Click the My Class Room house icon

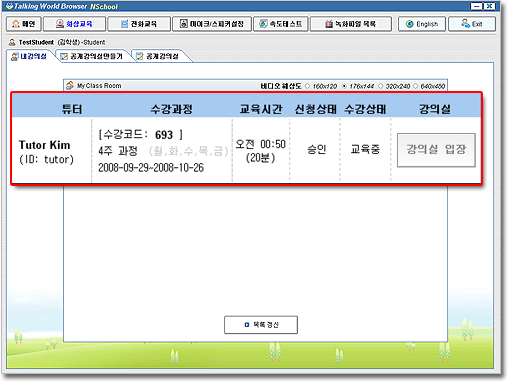[70, 85]
